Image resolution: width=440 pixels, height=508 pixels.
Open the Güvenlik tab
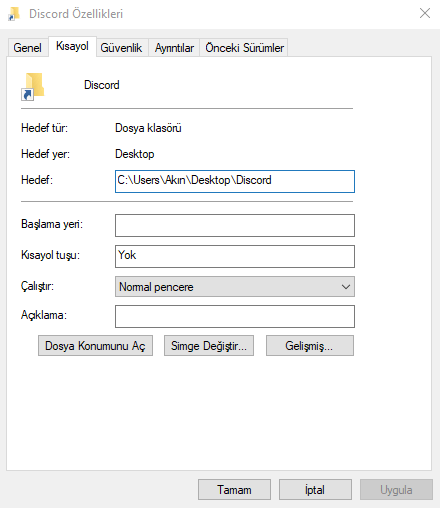(x=121, y=48)
